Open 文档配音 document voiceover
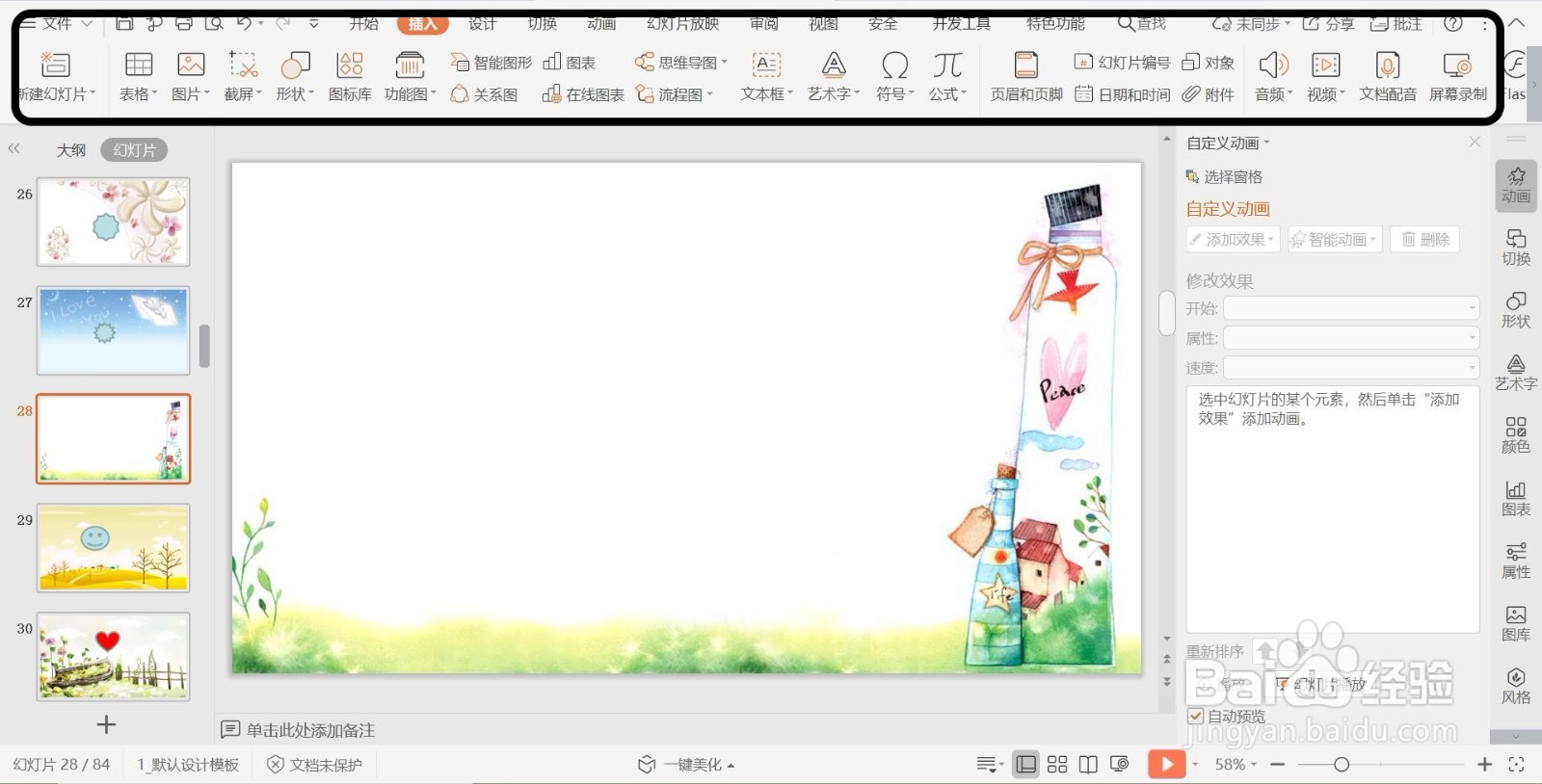 click(1388, 76)
